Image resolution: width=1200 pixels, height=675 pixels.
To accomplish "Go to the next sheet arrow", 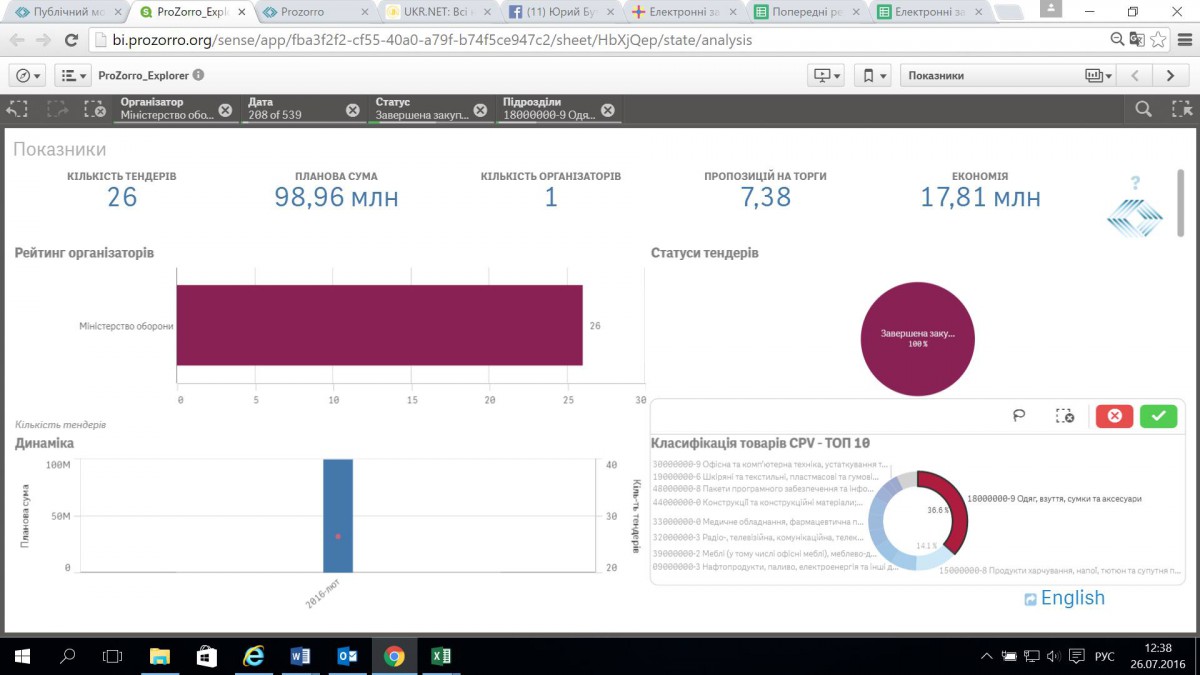I will coord(1169,75).
